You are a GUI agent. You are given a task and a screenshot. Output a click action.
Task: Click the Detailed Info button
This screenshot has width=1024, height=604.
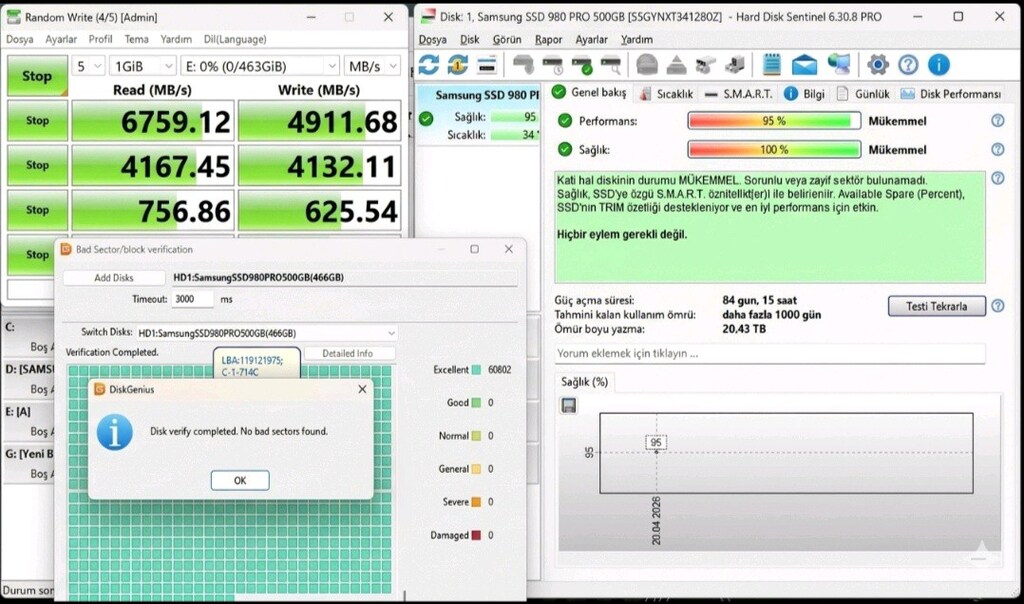pos(347,353)
